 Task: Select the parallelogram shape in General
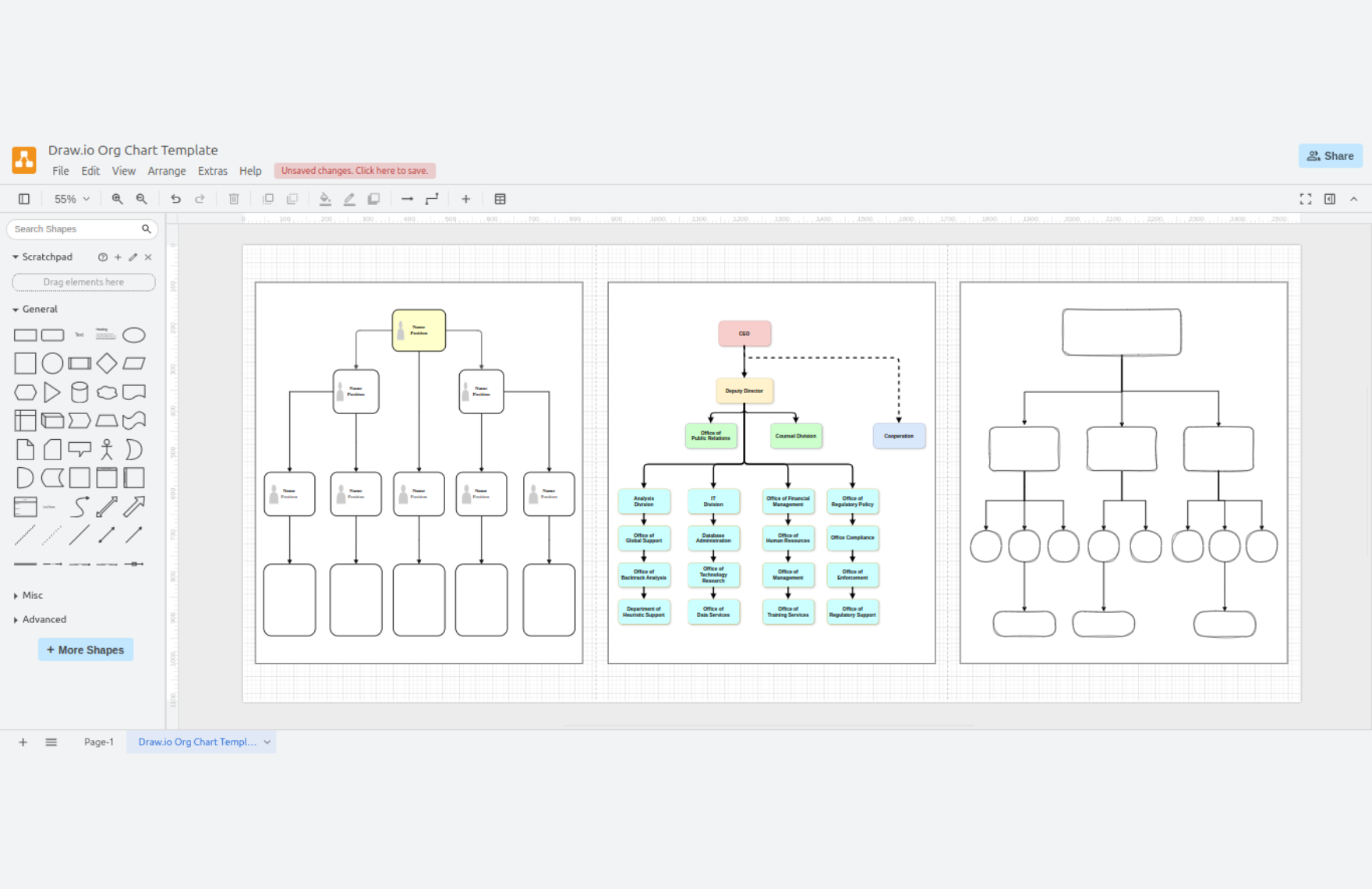(134, 363)
